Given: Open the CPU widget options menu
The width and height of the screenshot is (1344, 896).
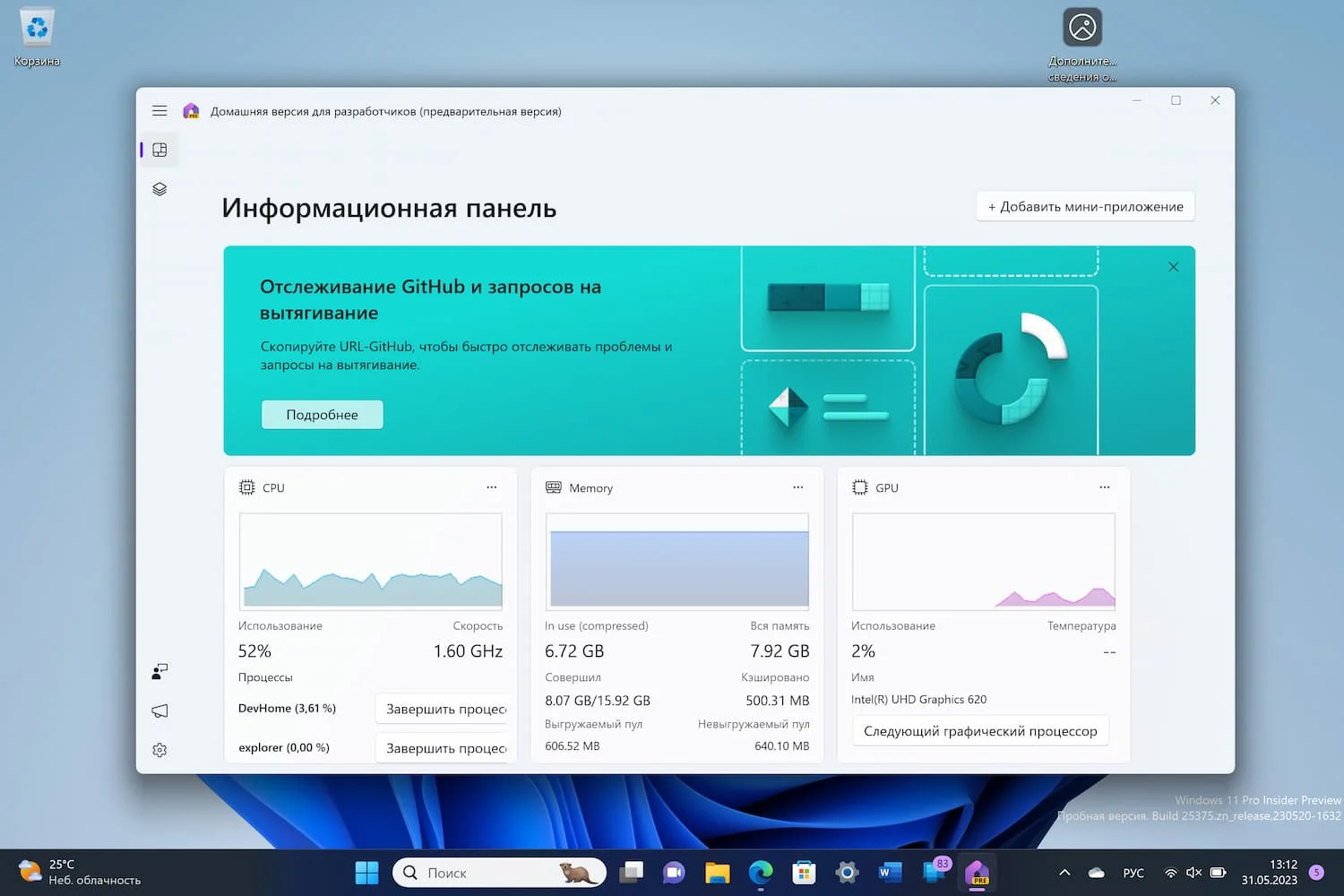Looking at the screenshot, I should click(491, 487).
